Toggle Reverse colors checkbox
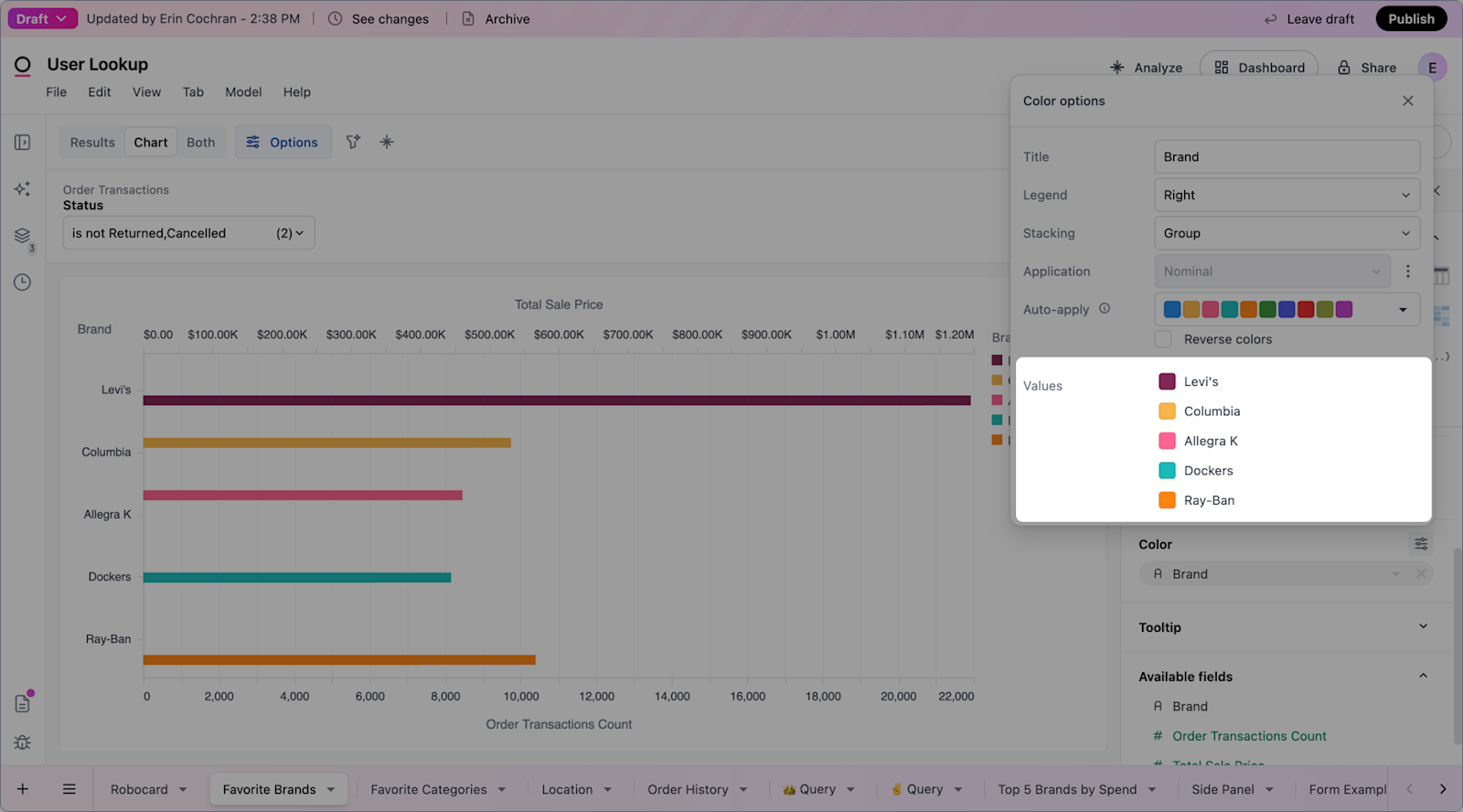This screenshot has width=1463, height=812. (1163, 339)
